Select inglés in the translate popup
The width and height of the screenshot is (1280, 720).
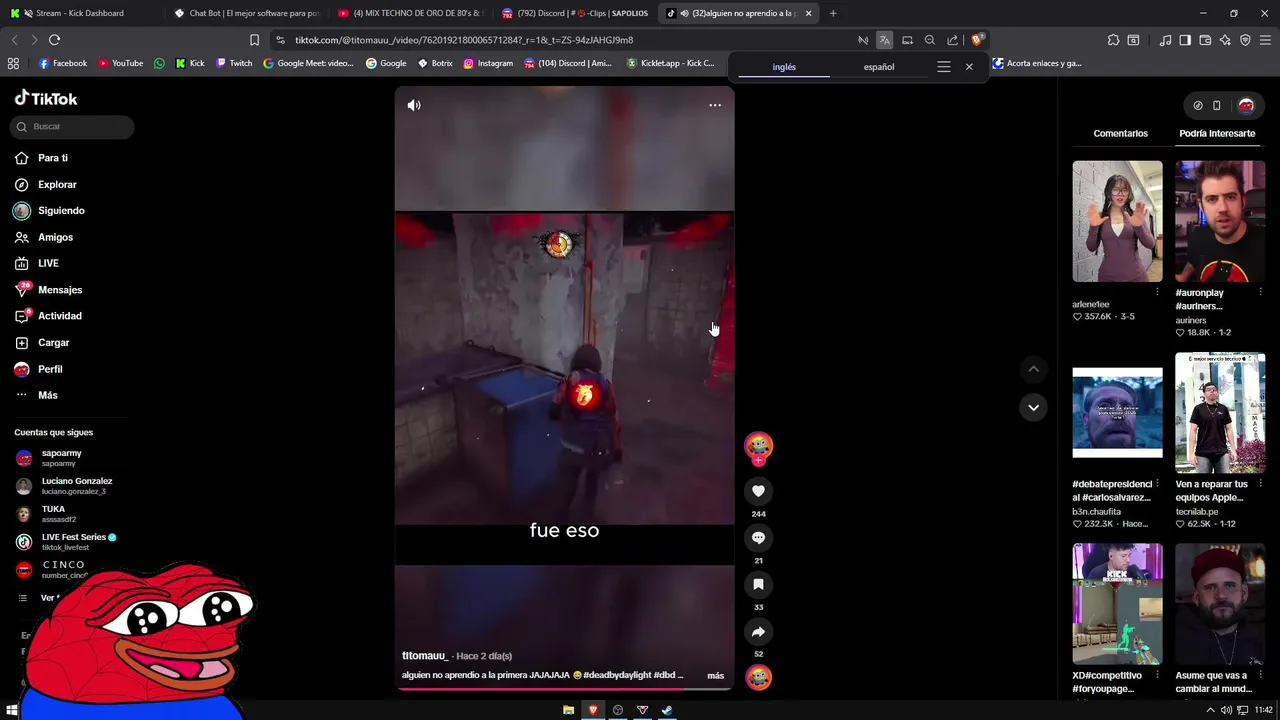pyautogui.click(x=784, y=67)
